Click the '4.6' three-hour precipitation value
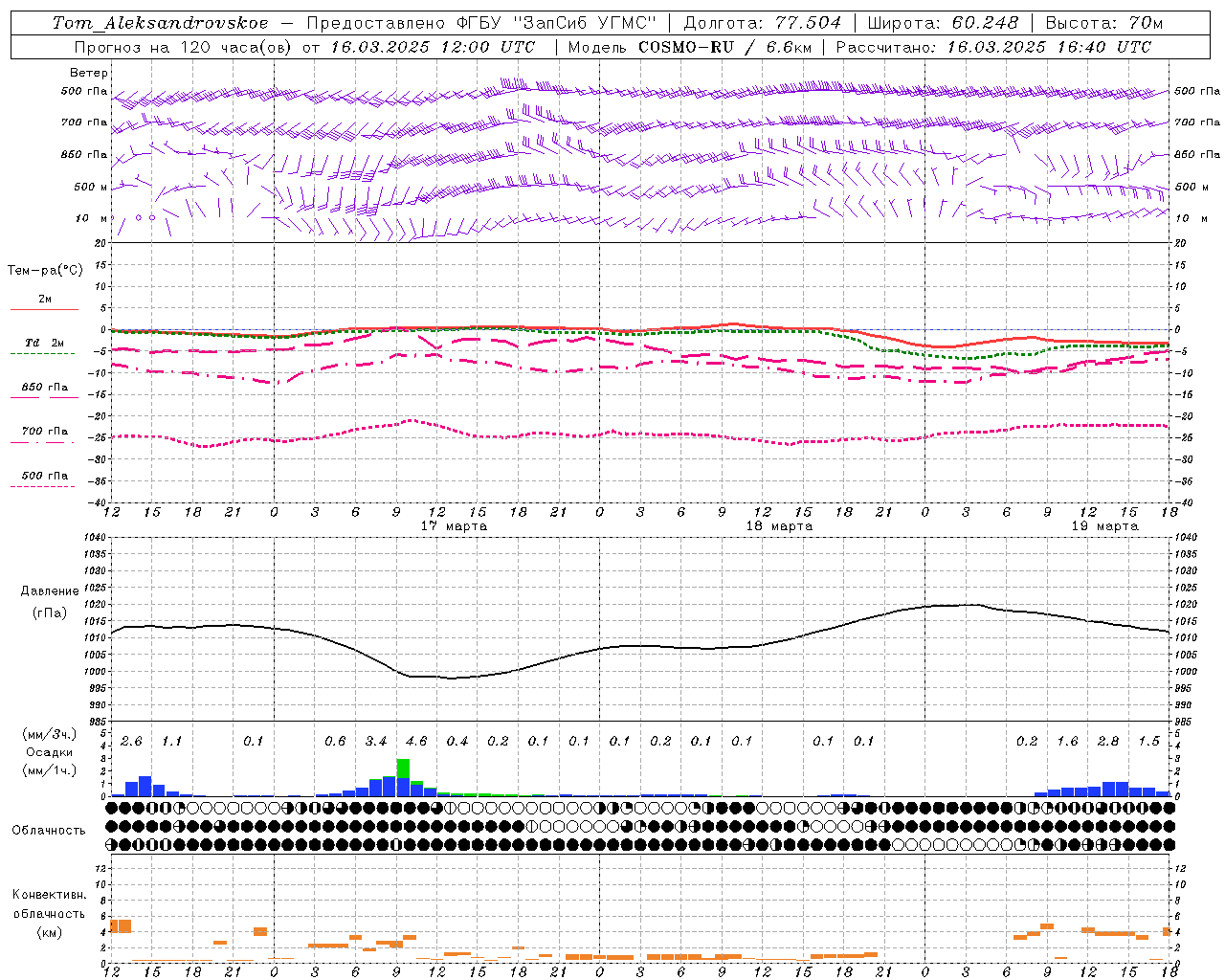 tap(416, 742)
